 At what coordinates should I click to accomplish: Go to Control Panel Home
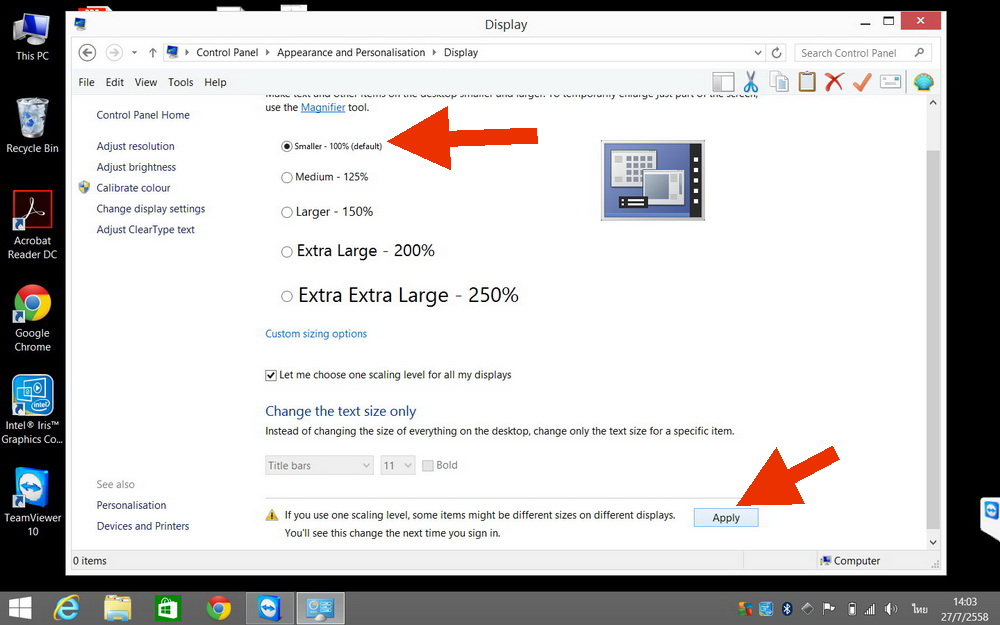click(143, 115)
